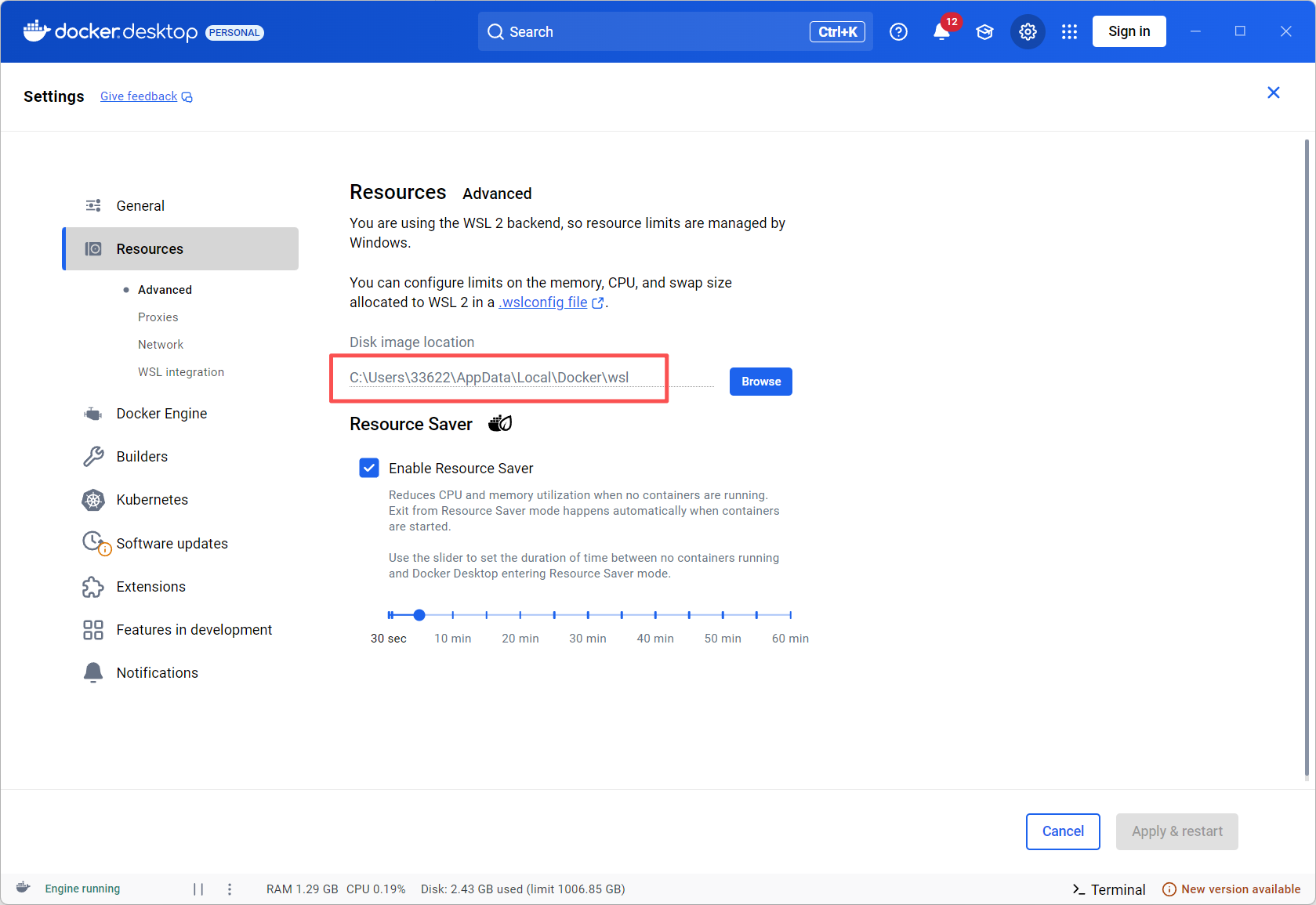Click the new version info icon
Viewport: 1316px width, 905px height.
[1169, 889]
